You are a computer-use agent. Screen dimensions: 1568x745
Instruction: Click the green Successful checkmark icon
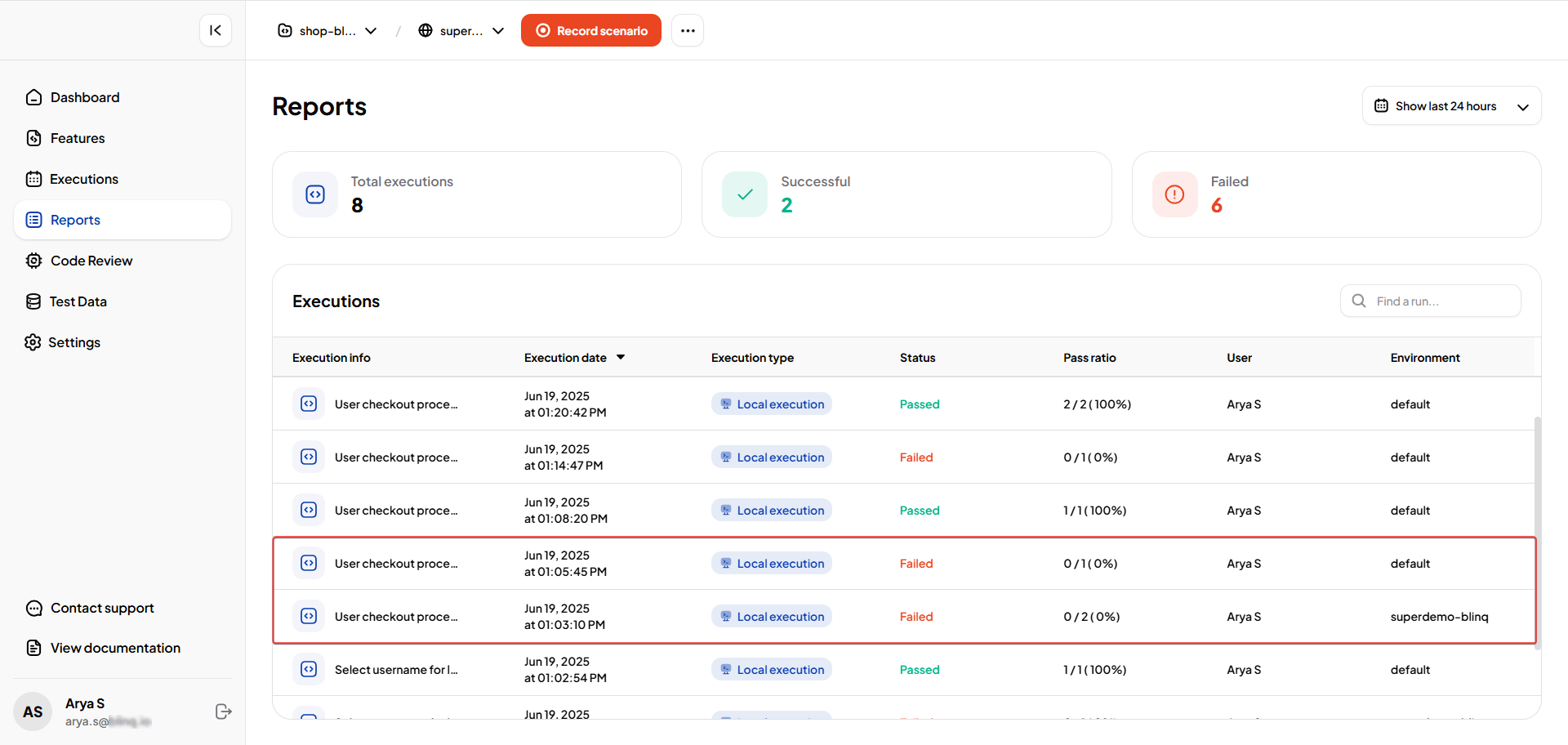745,194
